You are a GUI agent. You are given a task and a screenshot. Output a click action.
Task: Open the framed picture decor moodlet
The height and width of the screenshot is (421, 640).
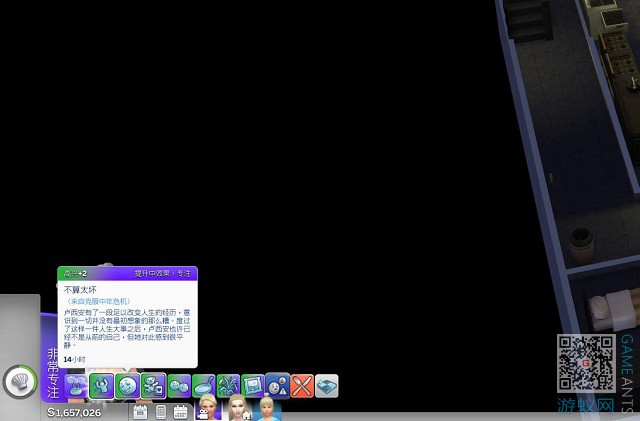click(253, 386)
